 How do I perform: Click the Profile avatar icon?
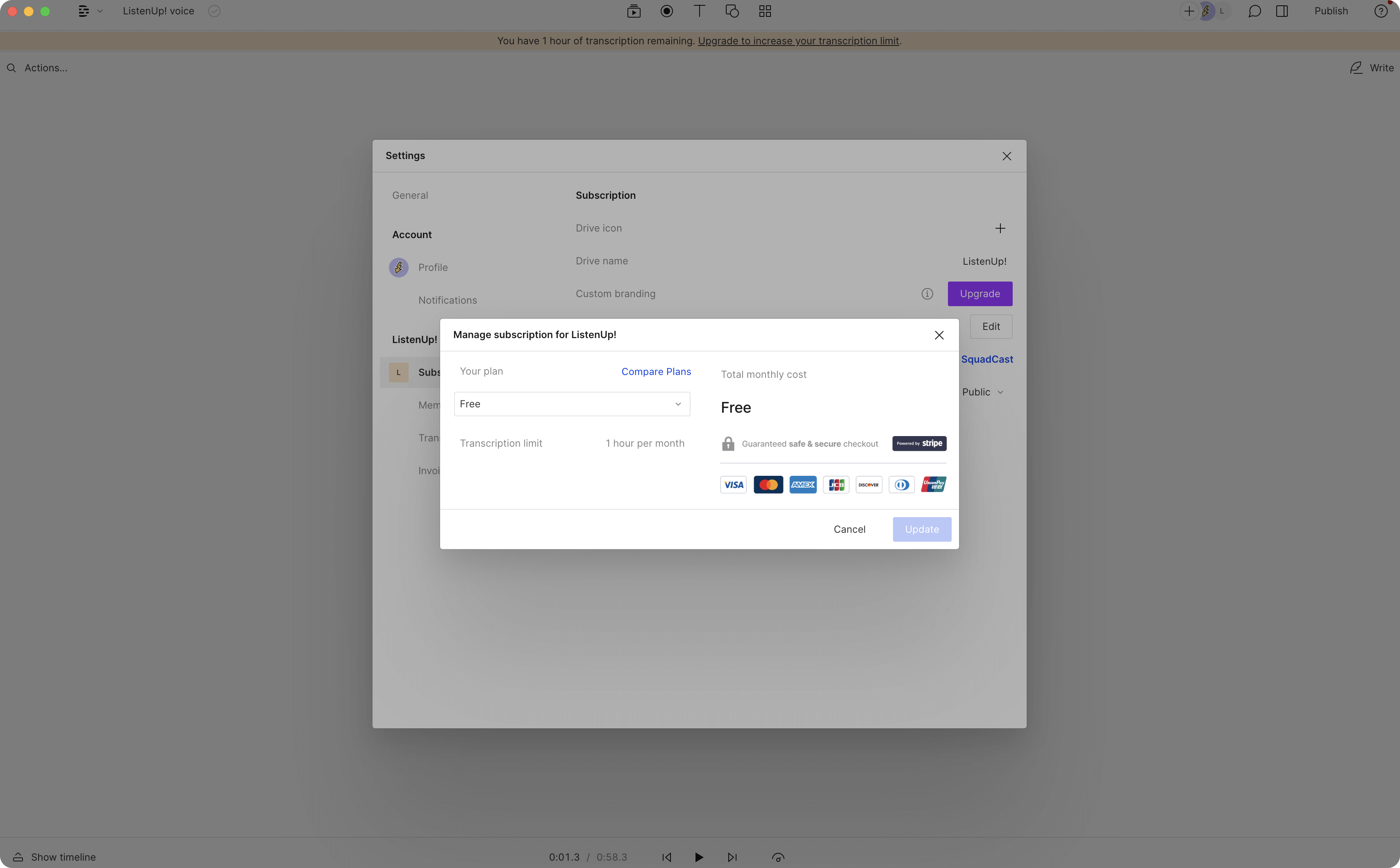398,268
